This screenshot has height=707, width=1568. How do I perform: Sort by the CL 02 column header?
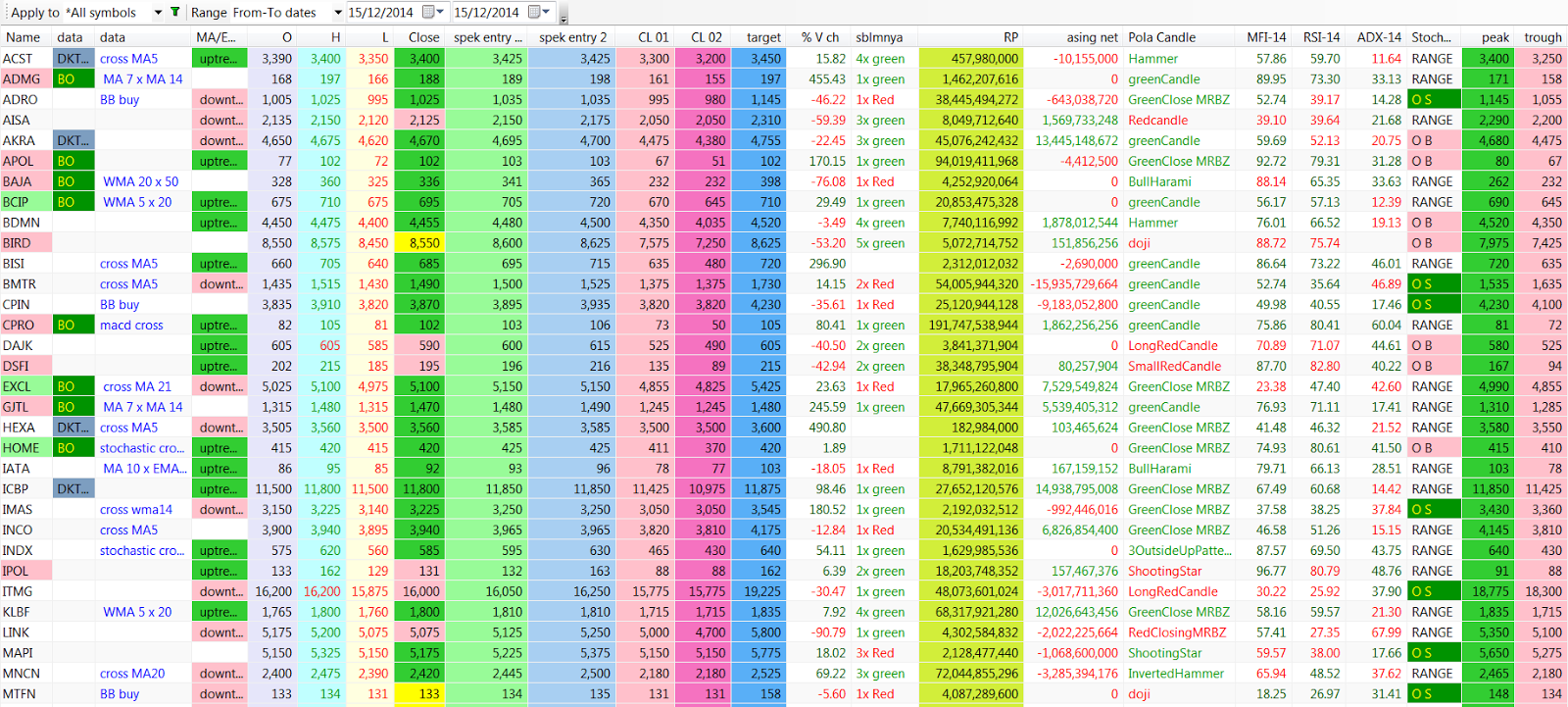tap(702, 37)
